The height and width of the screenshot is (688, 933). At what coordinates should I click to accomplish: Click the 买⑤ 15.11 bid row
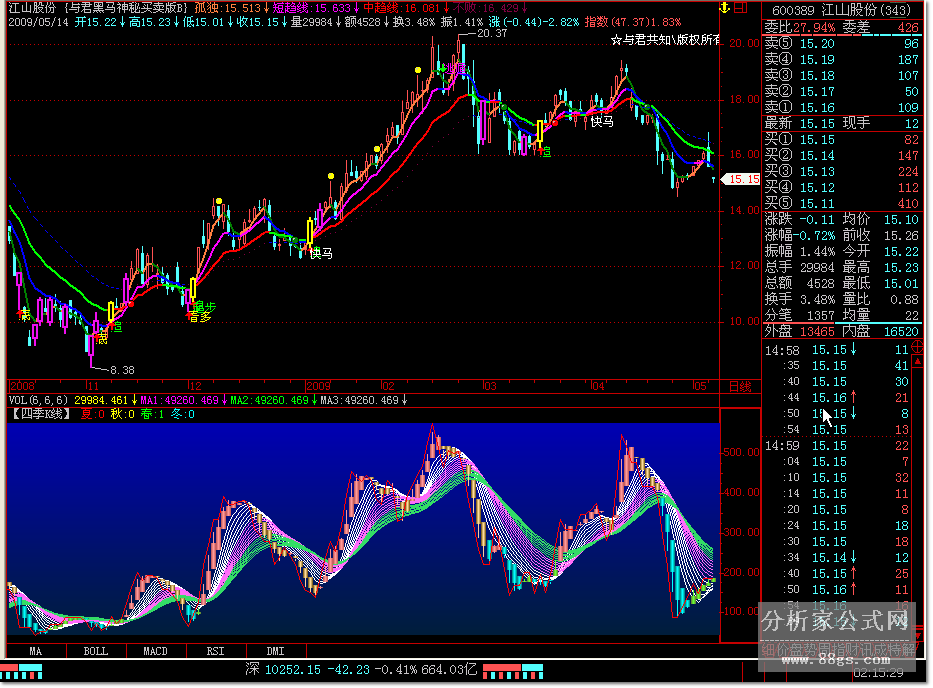(x=841, y=204)
